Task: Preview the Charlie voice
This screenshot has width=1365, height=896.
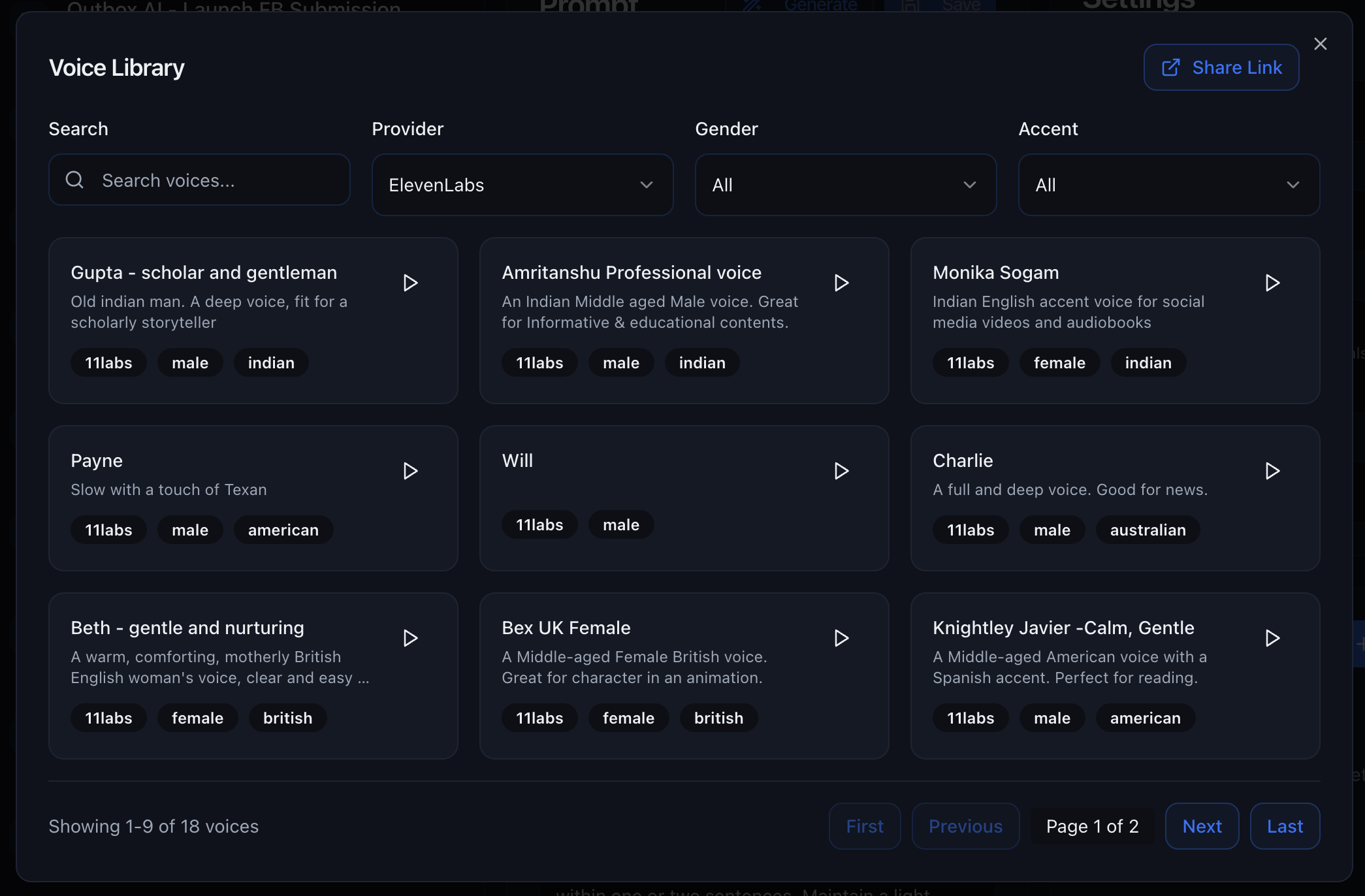Action: [1272, 471]
